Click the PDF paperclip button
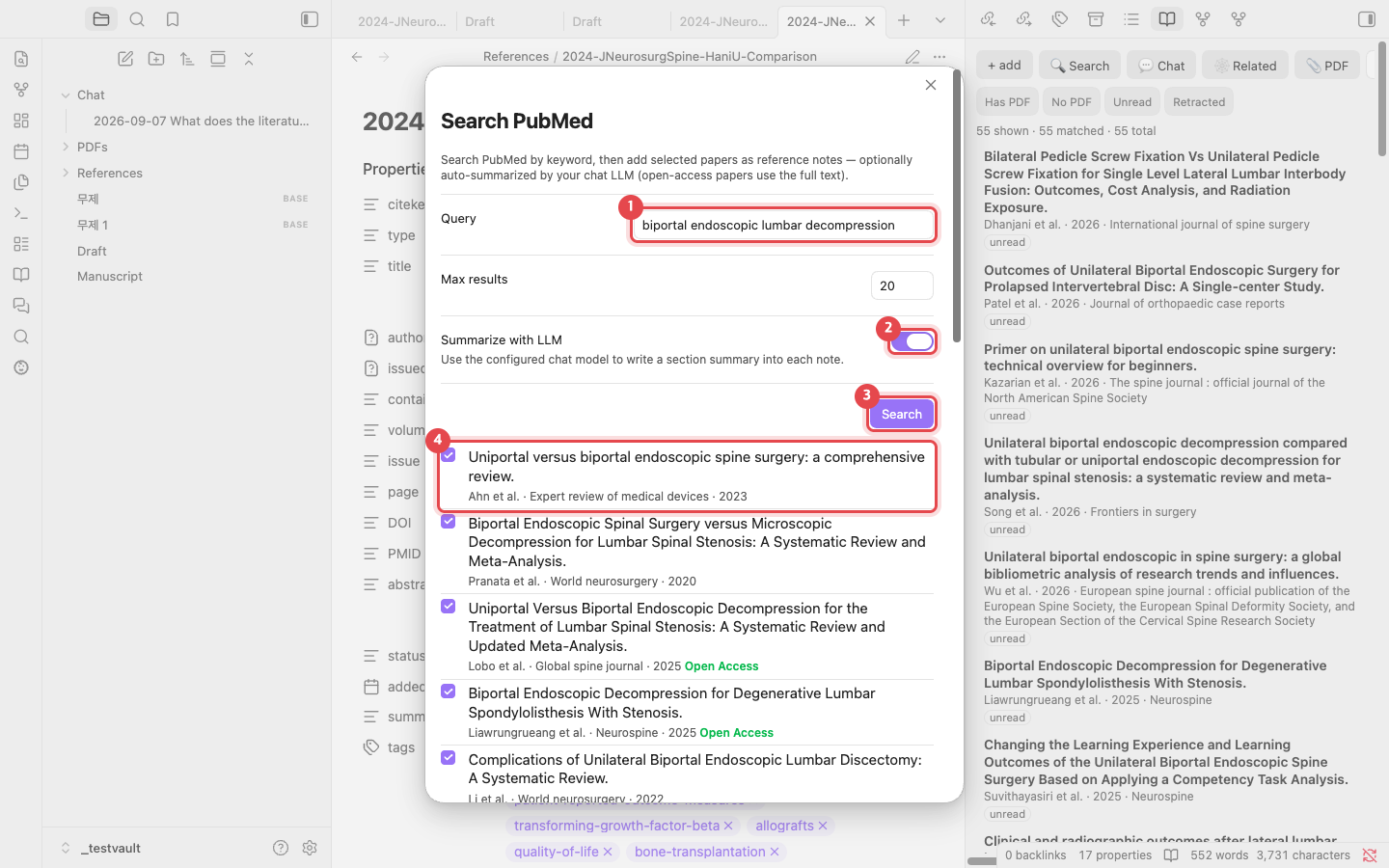 (x=1327, y=66)
